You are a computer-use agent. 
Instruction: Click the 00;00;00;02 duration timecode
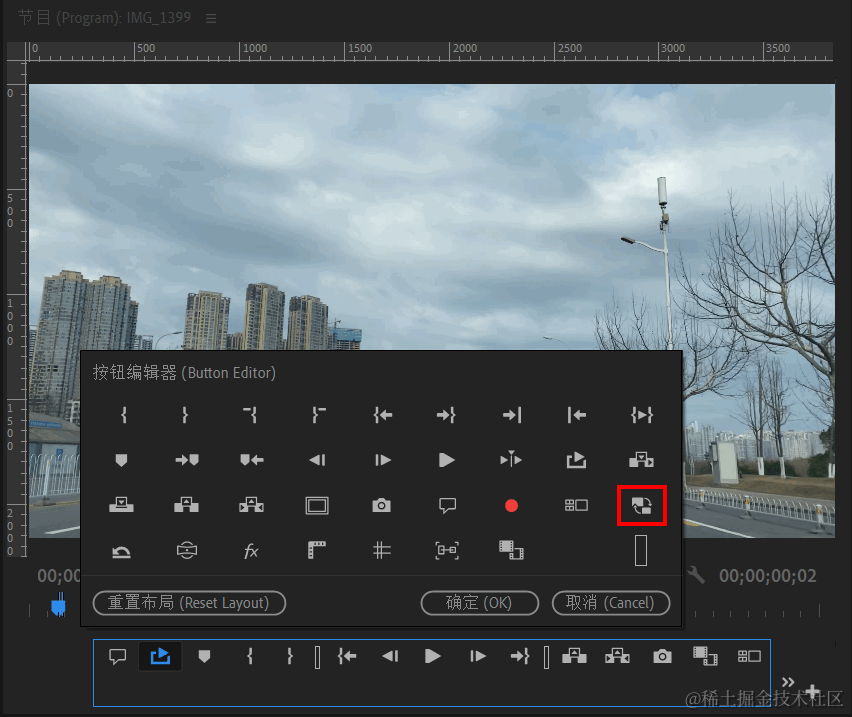tap(767, 576)
